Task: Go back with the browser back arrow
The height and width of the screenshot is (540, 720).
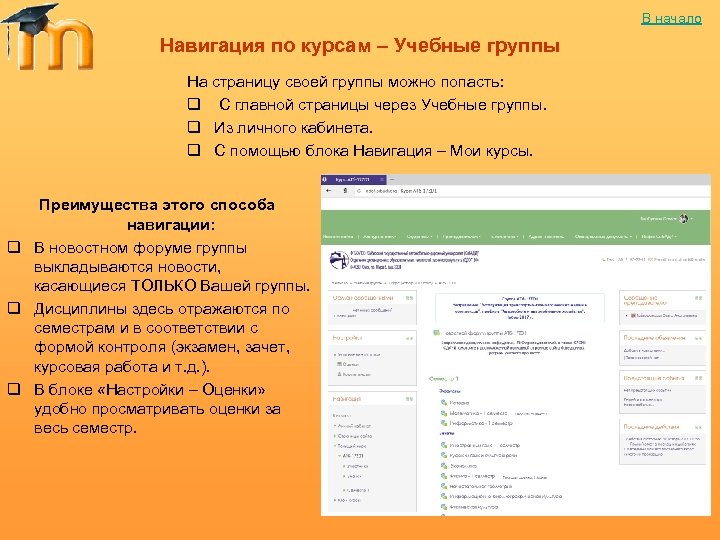Action: [x=328, y=191]
